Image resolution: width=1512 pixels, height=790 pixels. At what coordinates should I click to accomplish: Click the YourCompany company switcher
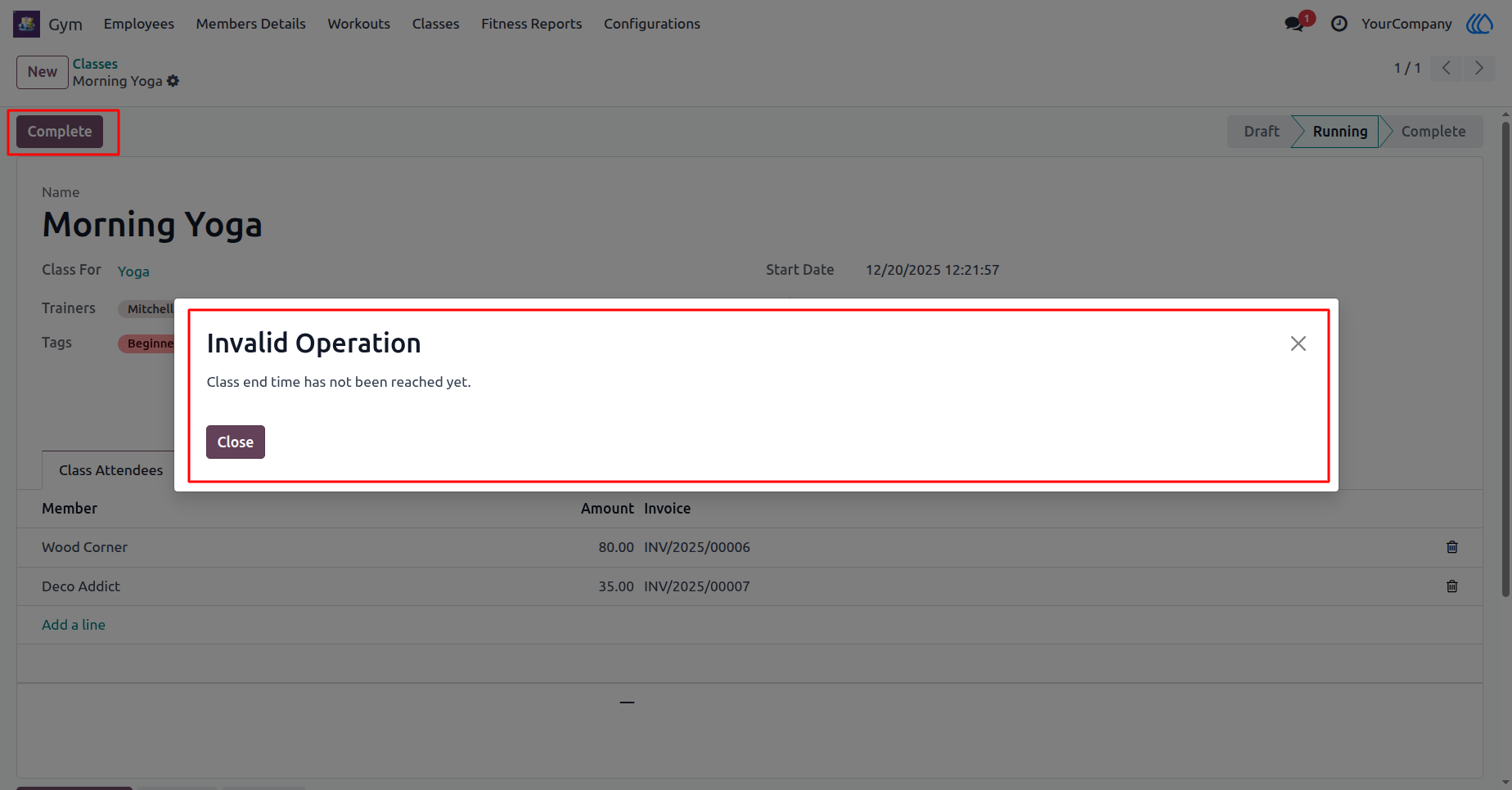(x=1406, y=24)
